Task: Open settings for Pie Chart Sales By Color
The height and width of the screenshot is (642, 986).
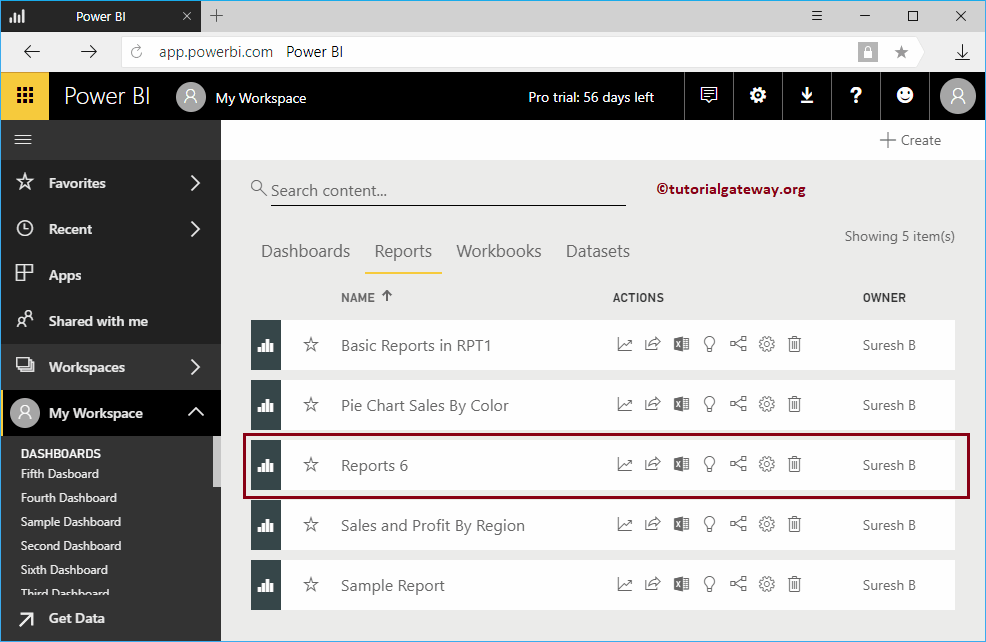Action: [x=767, y=404]
